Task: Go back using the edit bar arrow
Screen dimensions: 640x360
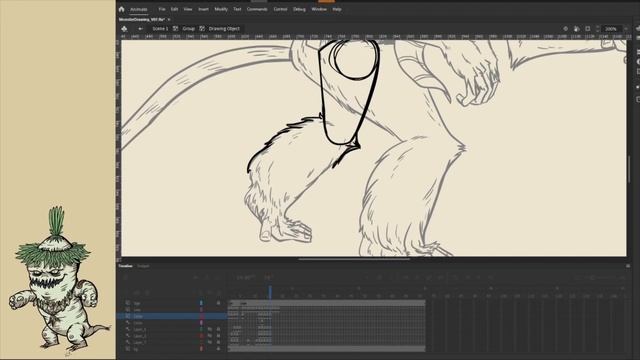Action: click(140, 29)
